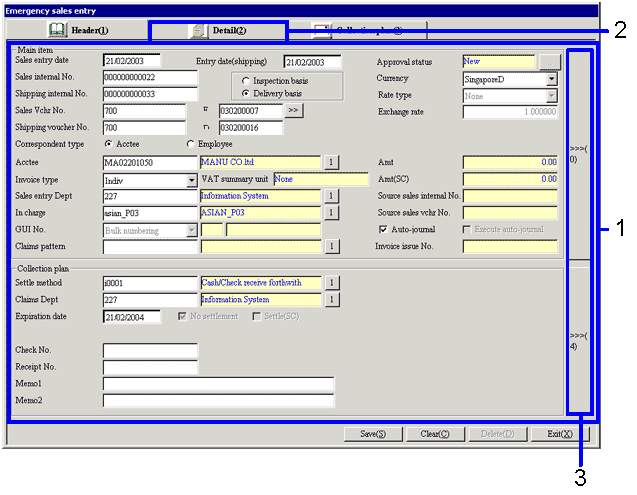Click the In charge field asian_P03

(x=150, y=213)
